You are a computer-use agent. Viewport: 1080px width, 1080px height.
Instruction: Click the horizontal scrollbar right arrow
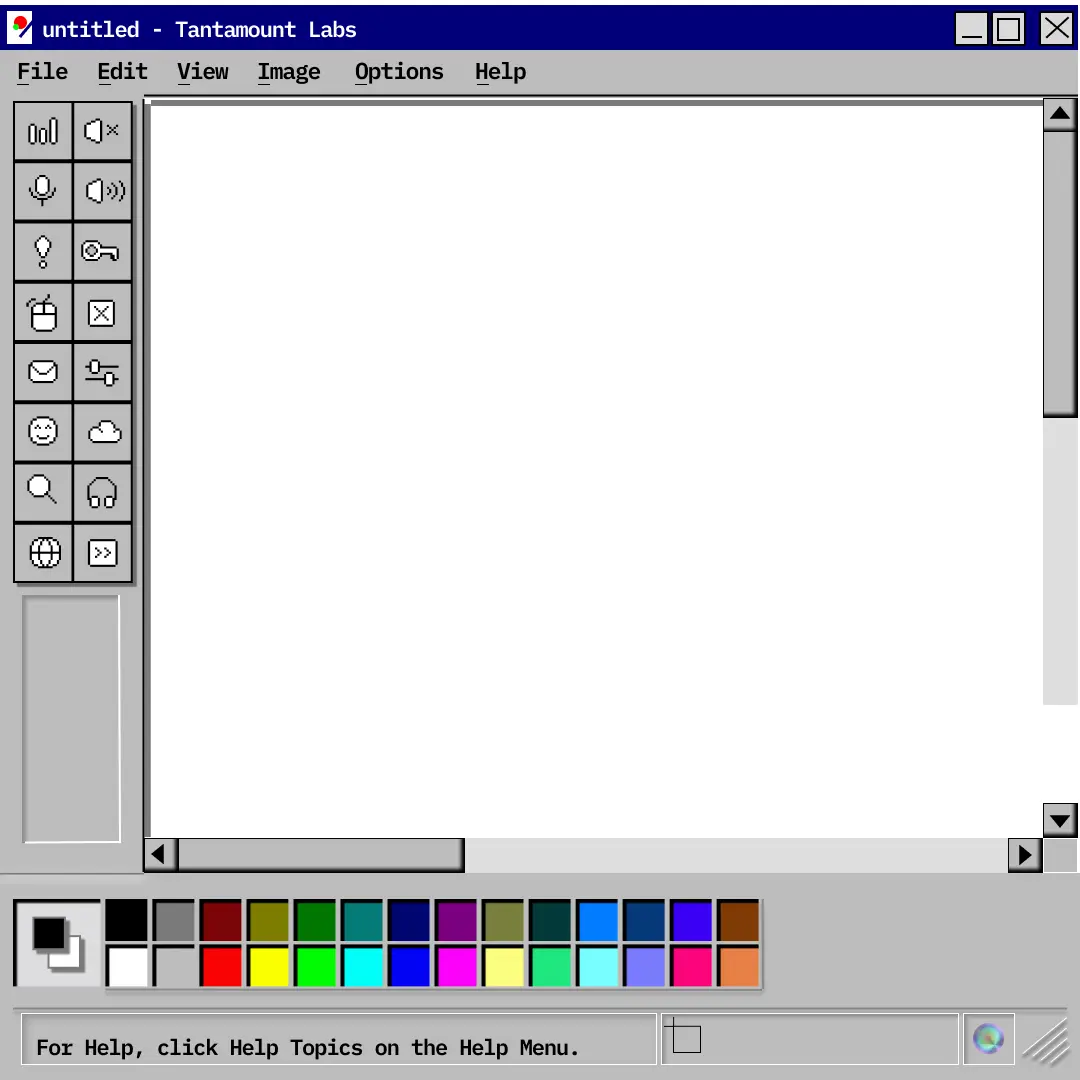(x=1025, y=855)
